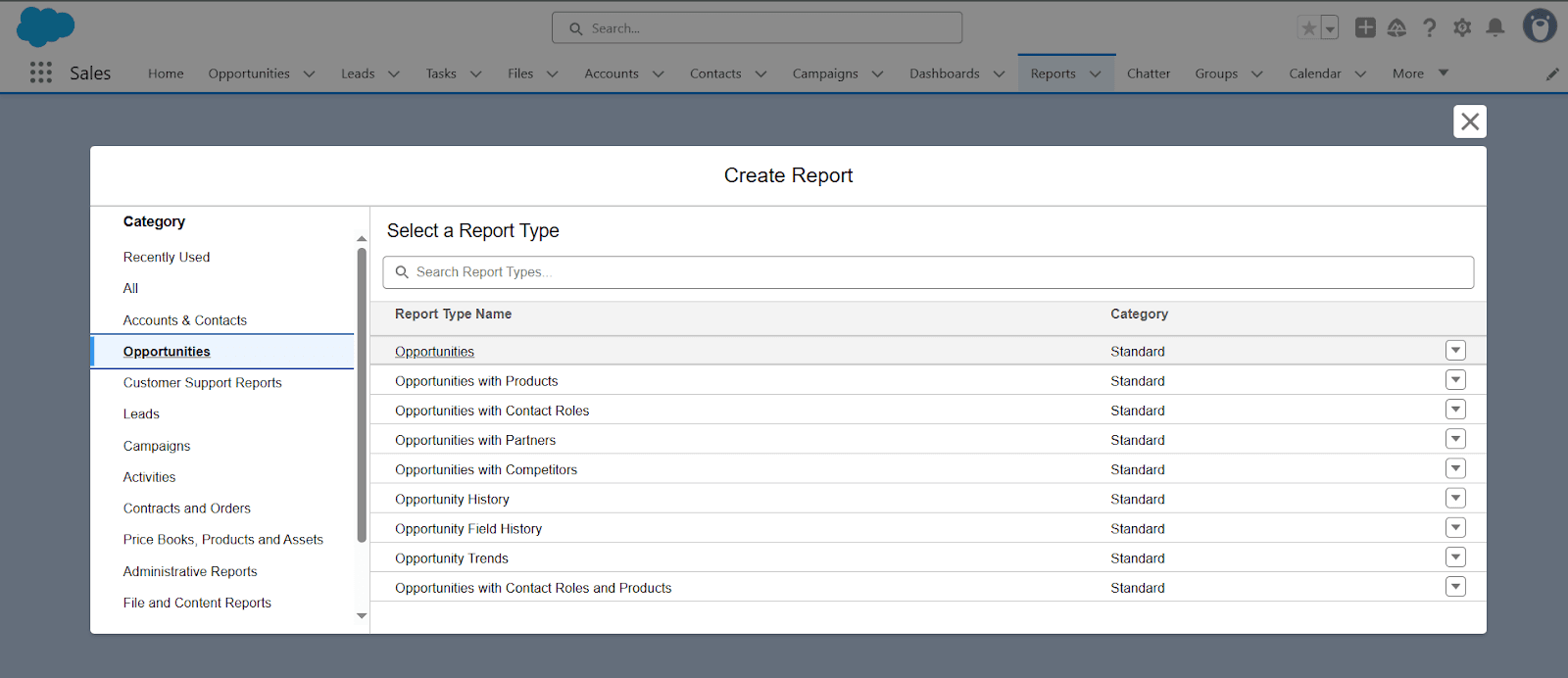Expand the Campaigns tab chevron

tap(877, 73)
